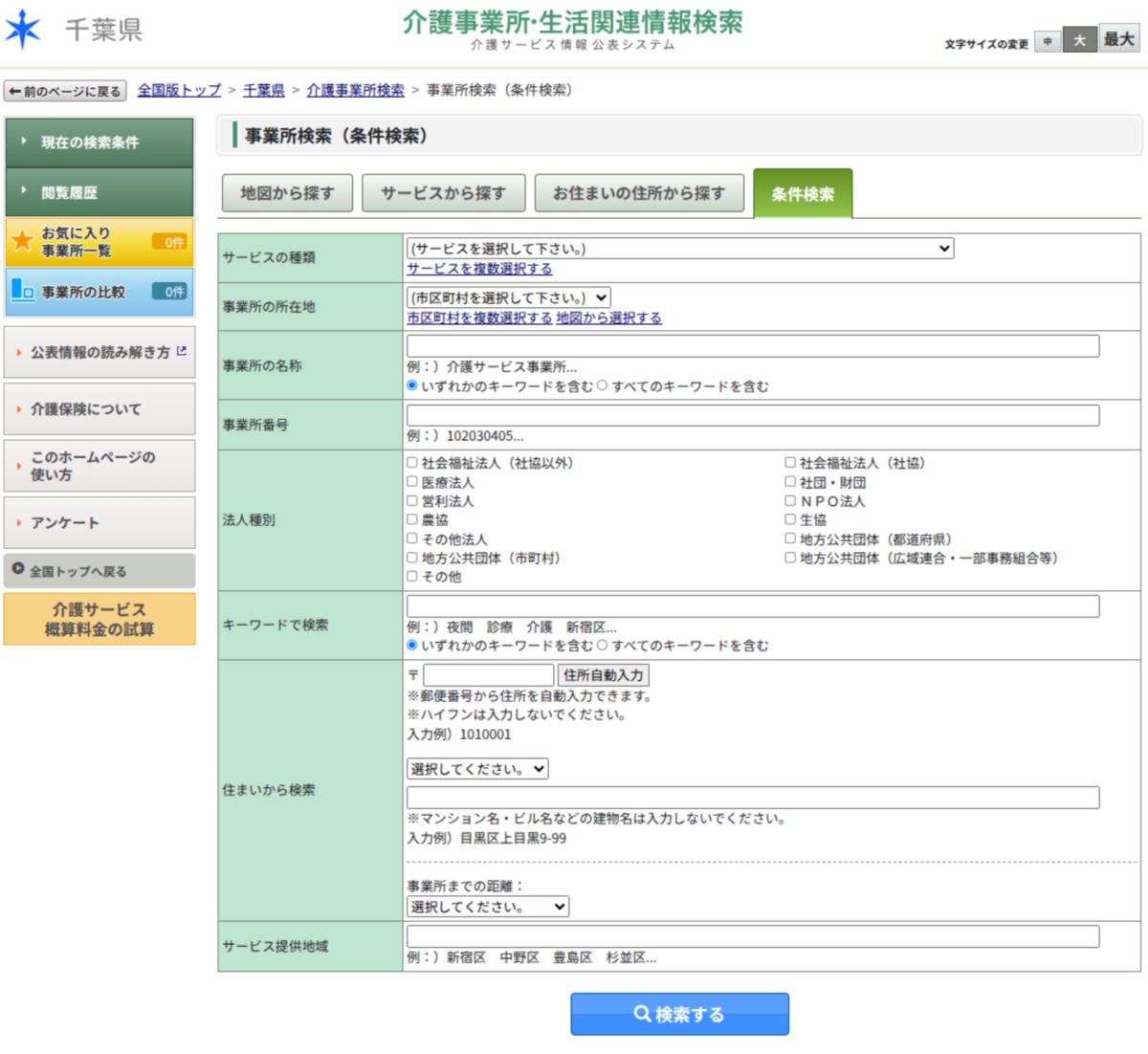Click the 事業所の名称 text field
This screenshot has height=1054, width=1148.
point(753,346)
